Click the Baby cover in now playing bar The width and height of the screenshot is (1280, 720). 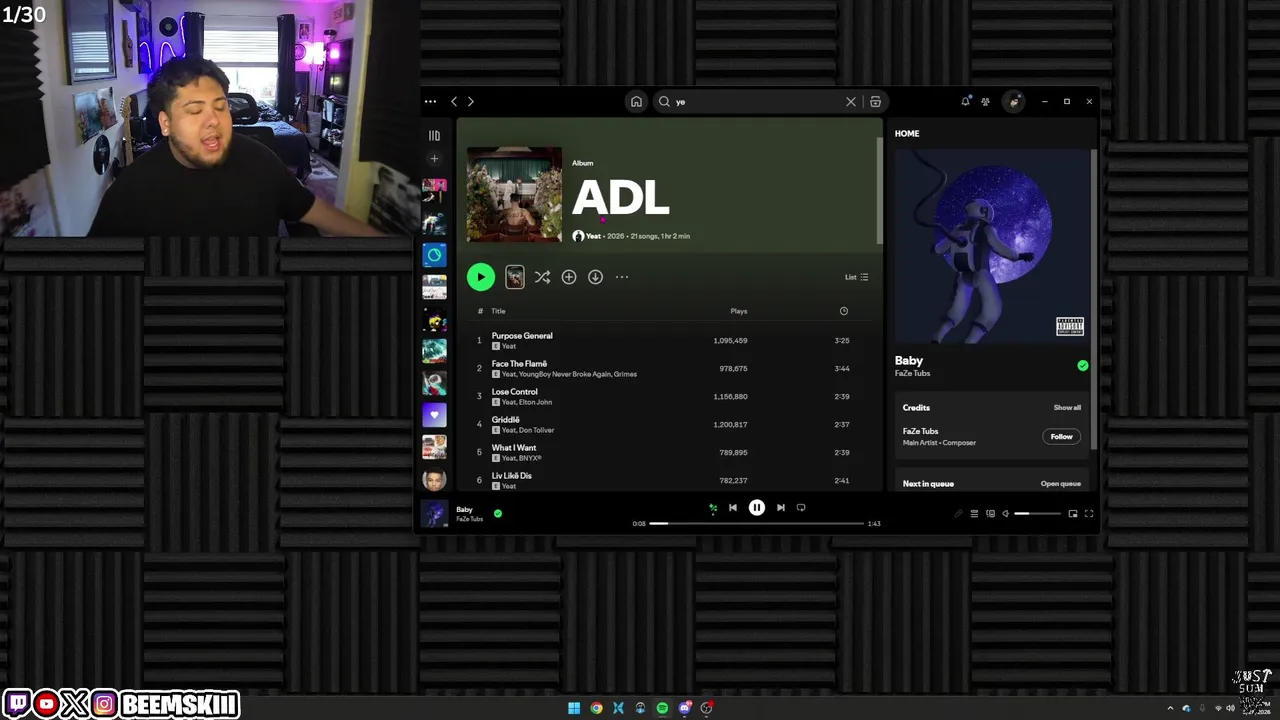[435, 514]
